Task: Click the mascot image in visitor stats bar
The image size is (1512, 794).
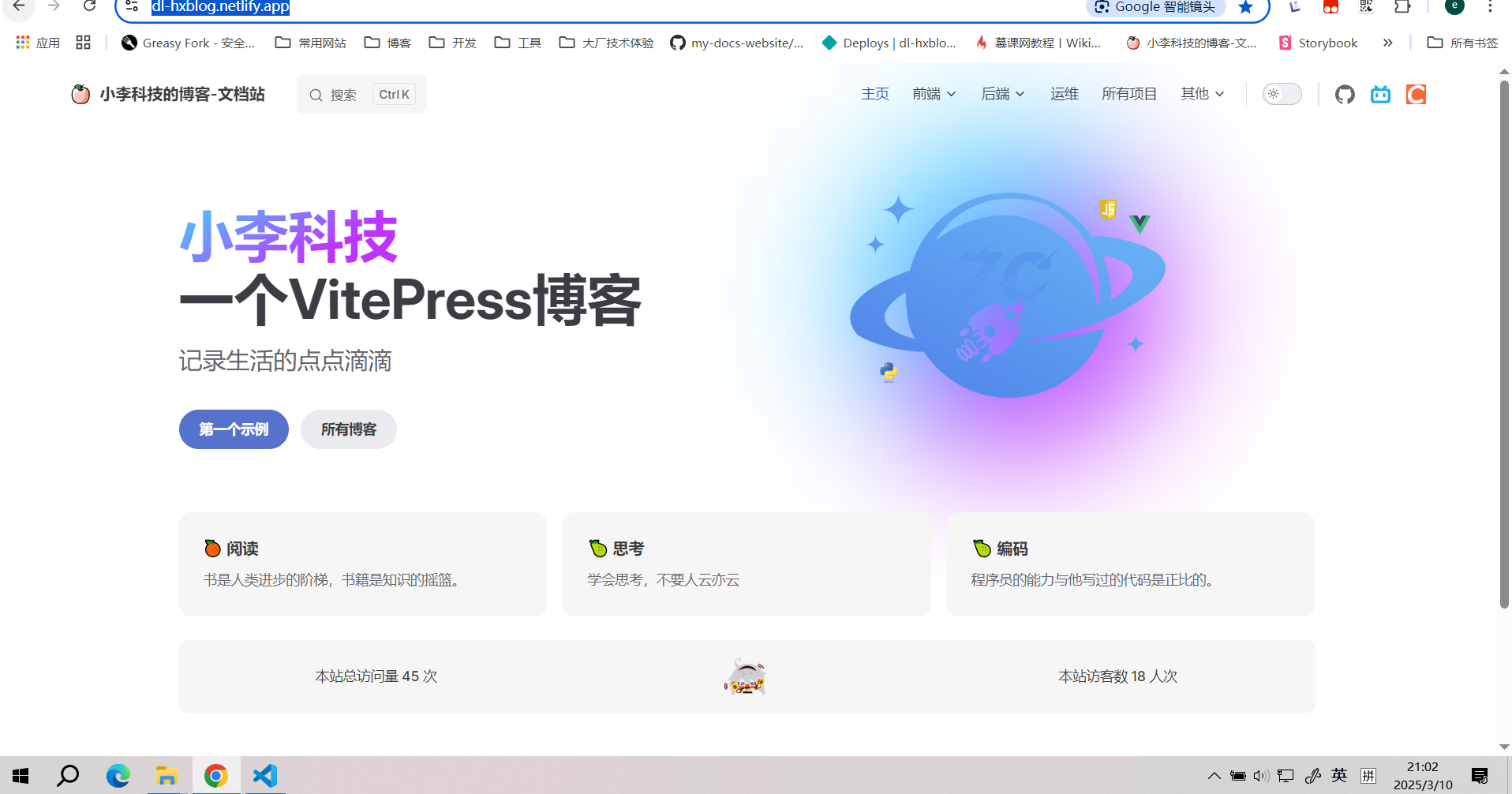Action: pos(746,676)
